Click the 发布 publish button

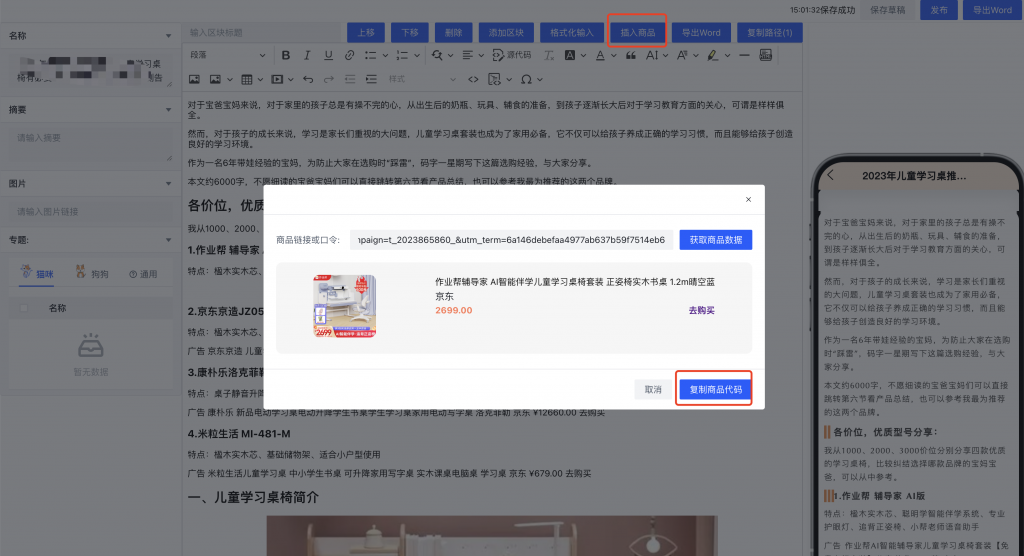tap(938, 10)
